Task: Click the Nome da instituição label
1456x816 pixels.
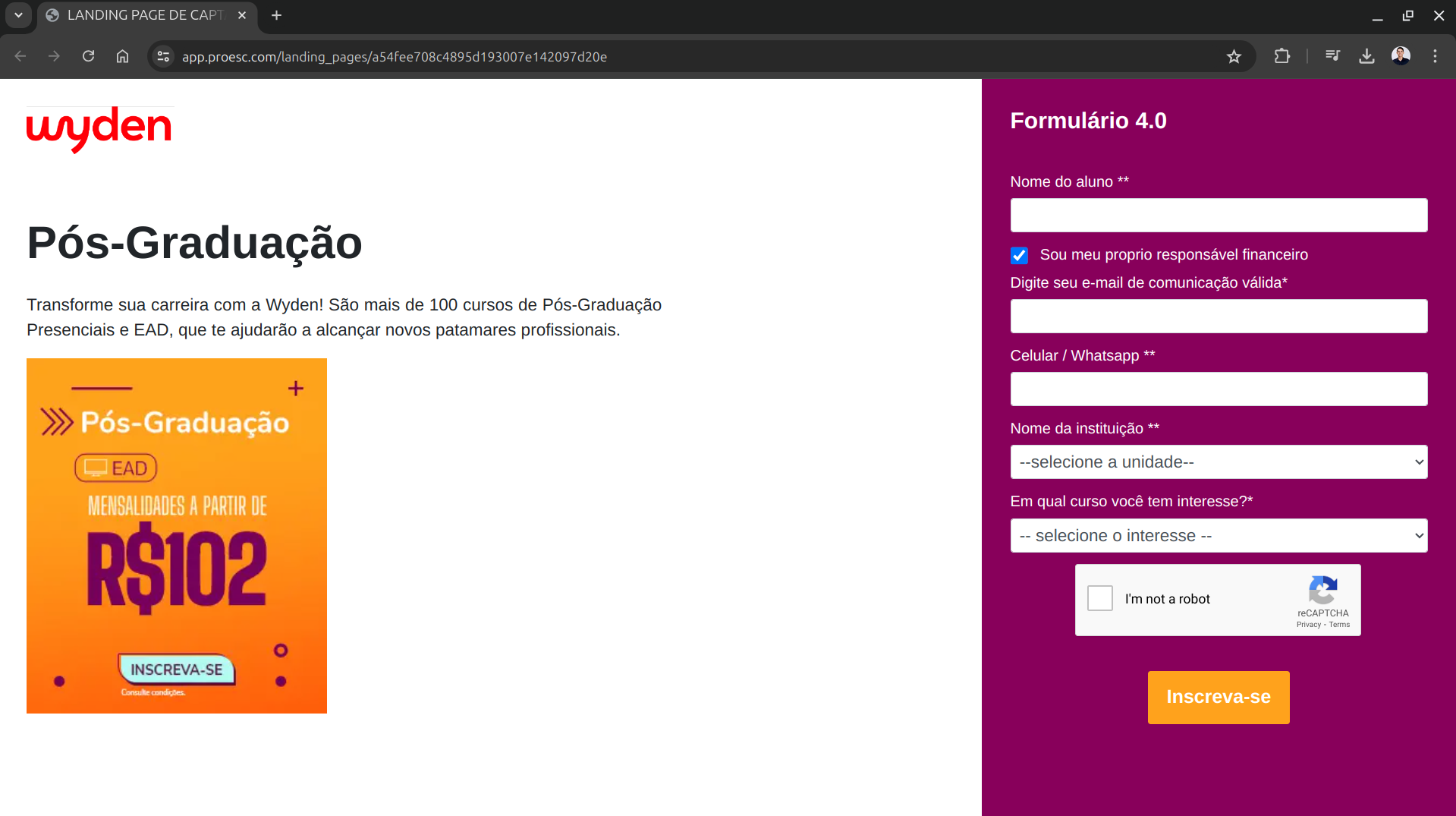Action: click(x=1084, y=429)
